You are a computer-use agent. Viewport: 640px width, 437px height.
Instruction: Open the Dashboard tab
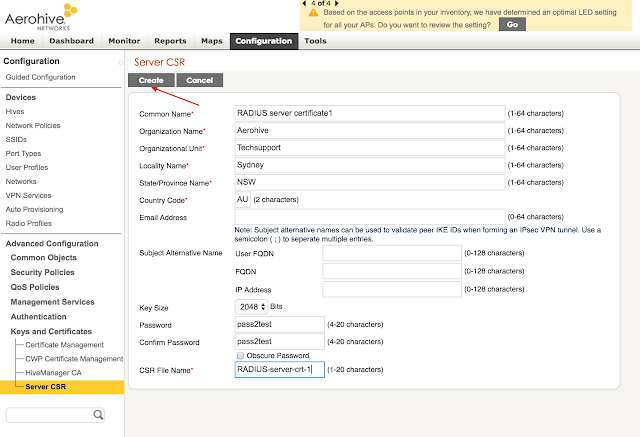coord(71,41)
